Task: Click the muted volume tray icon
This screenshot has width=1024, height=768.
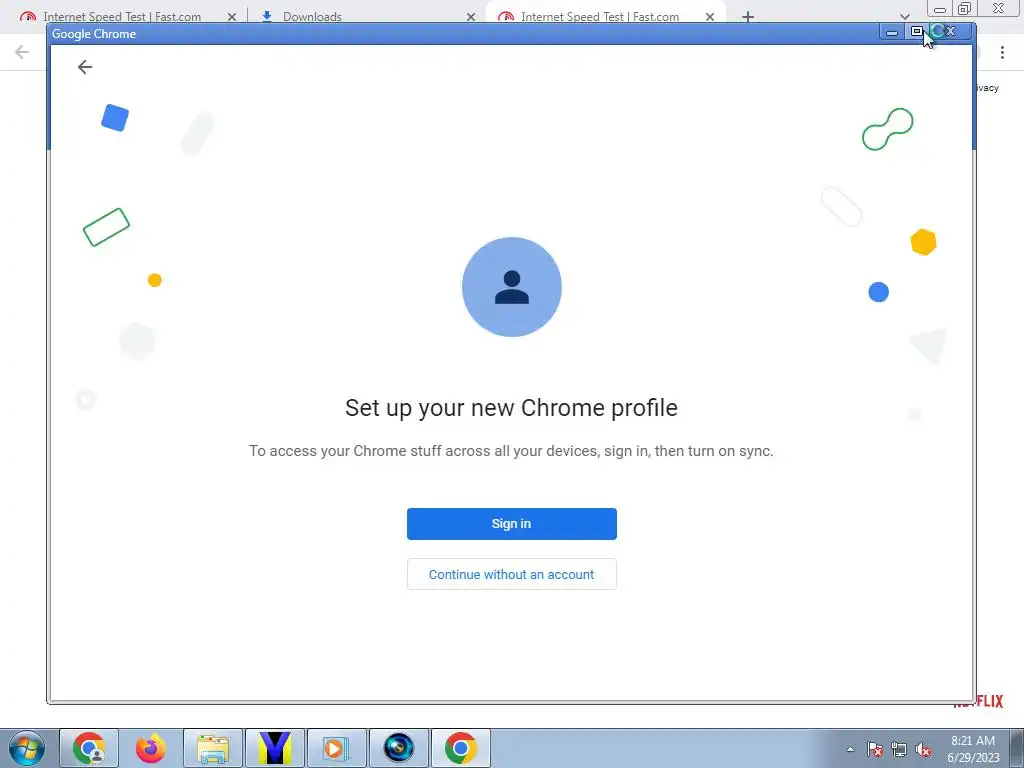Action: click(x=923, y=749)
